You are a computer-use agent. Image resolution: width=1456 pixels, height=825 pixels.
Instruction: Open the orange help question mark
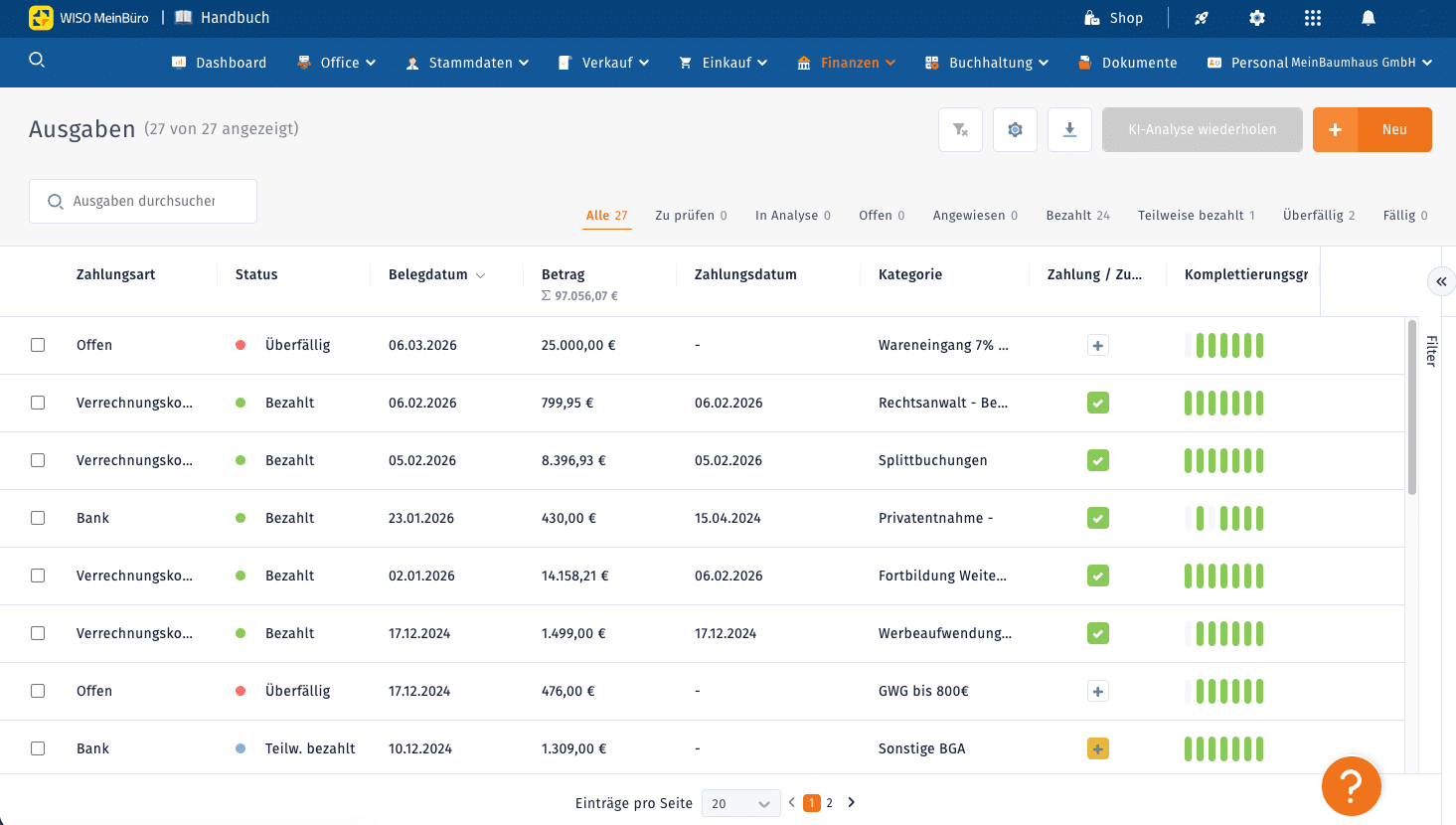pos(1351,786)
